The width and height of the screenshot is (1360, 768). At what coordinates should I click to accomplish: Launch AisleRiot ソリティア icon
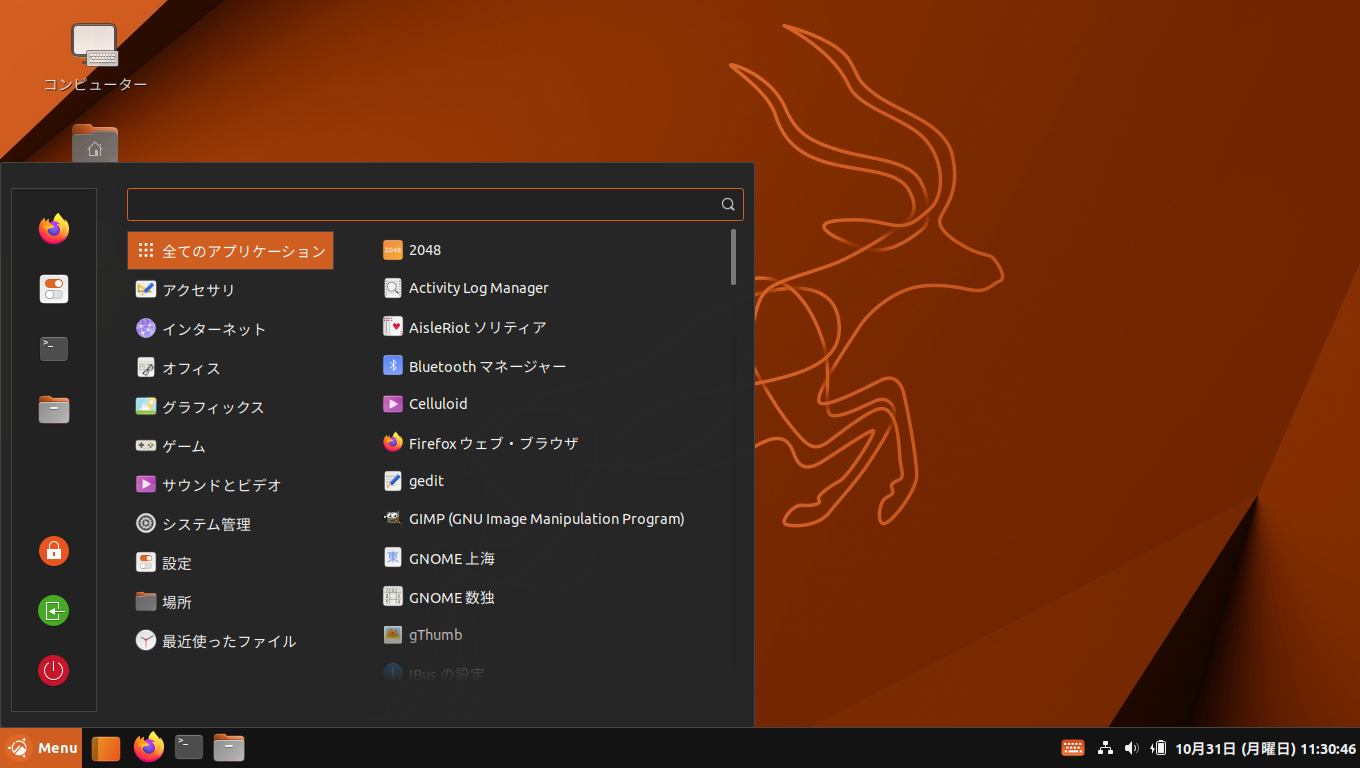pos(393,327)
